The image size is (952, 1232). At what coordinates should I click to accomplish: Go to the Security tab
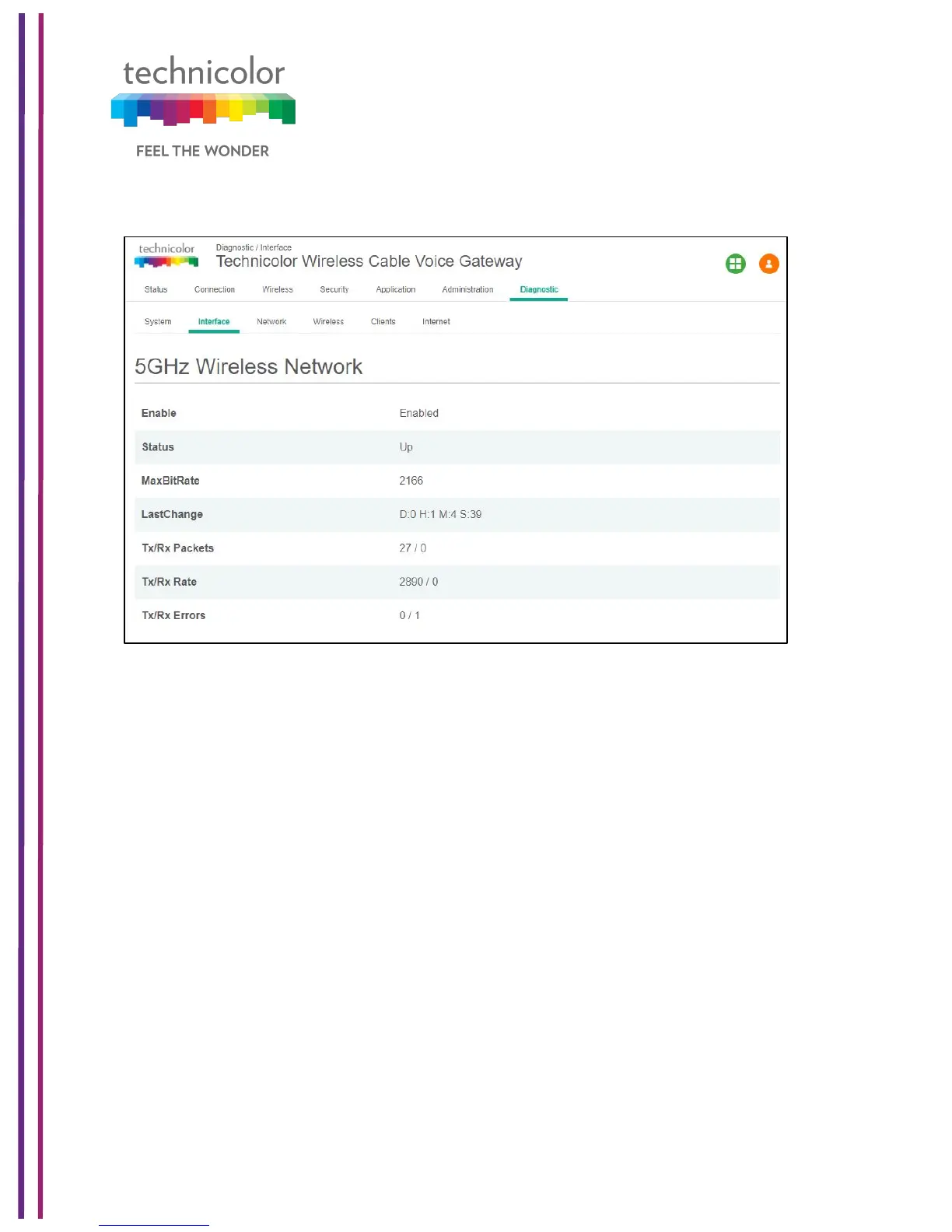tap(334, 289)
